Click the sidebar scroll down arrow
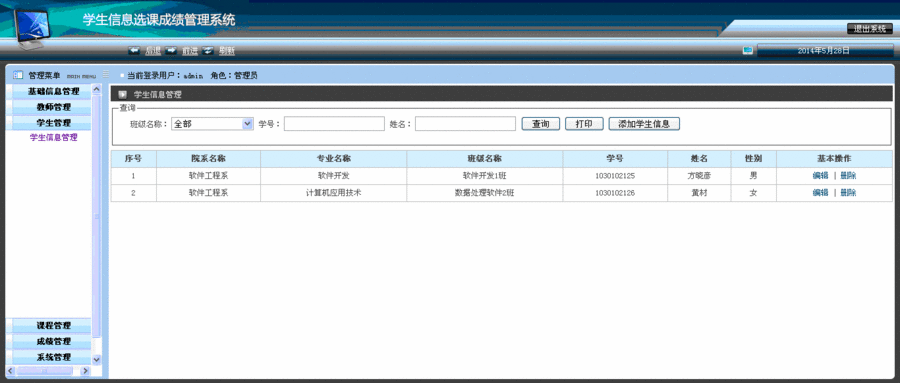 tap(96, 360)
